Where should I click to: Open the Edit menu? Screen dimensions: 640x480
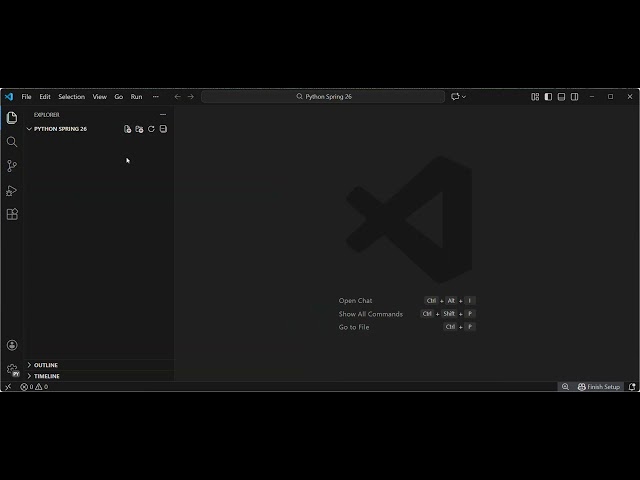[x=45, y=97]
